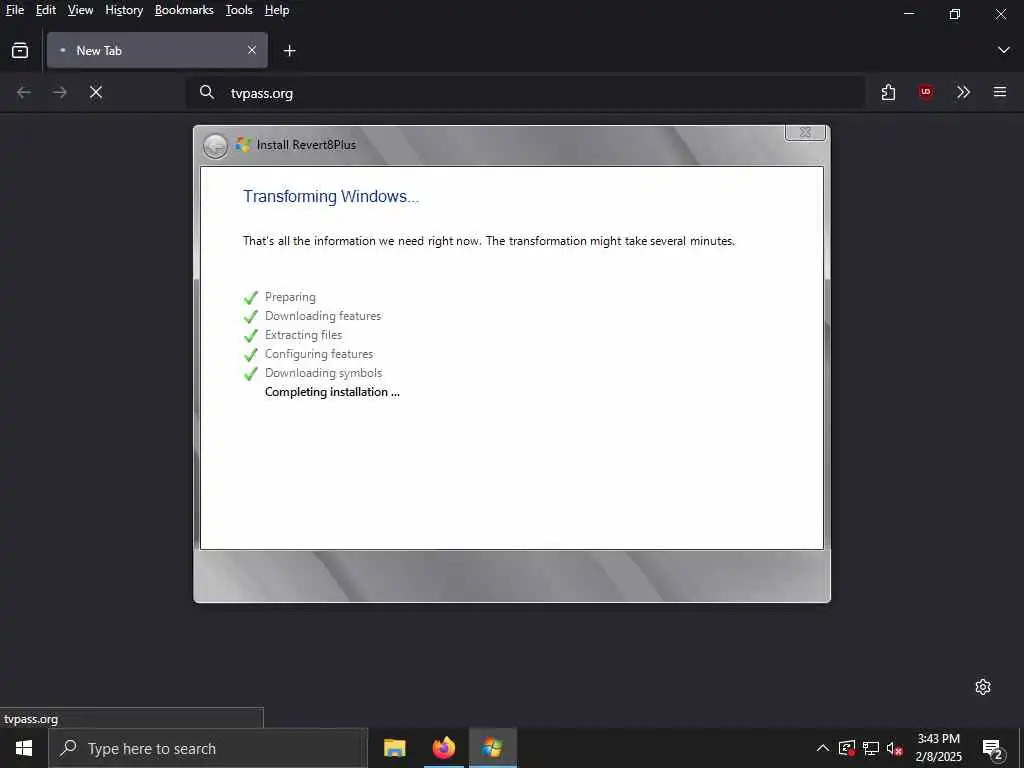Open the File menu
Image resolution: width=1024 pixels, height=768 pixels.
pos(14,10)
